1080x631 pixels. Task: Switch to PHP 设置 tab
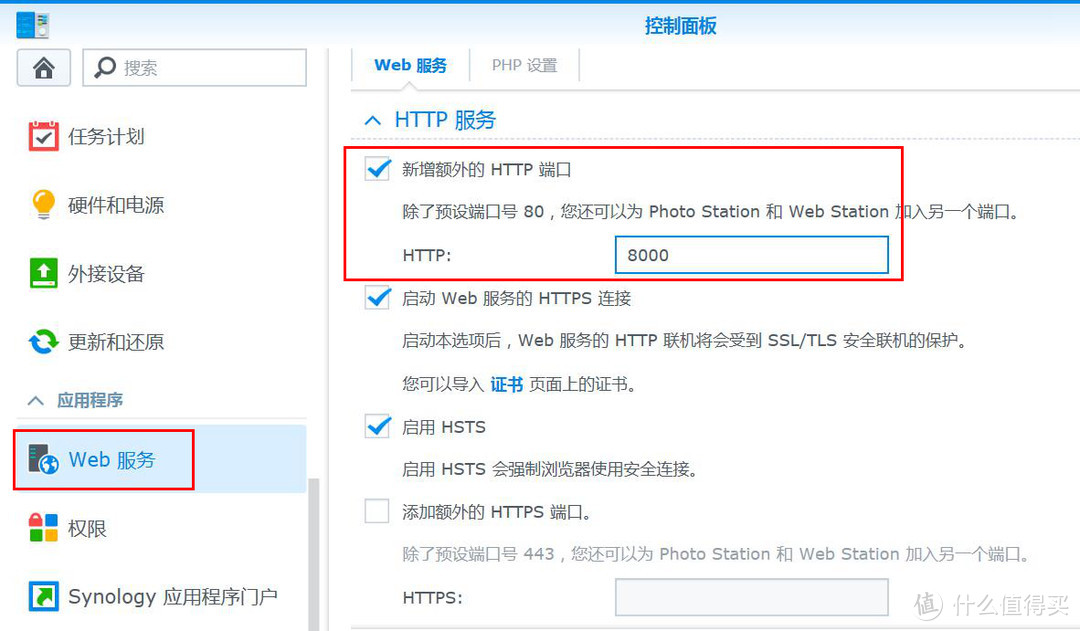(x=524, y=65)
